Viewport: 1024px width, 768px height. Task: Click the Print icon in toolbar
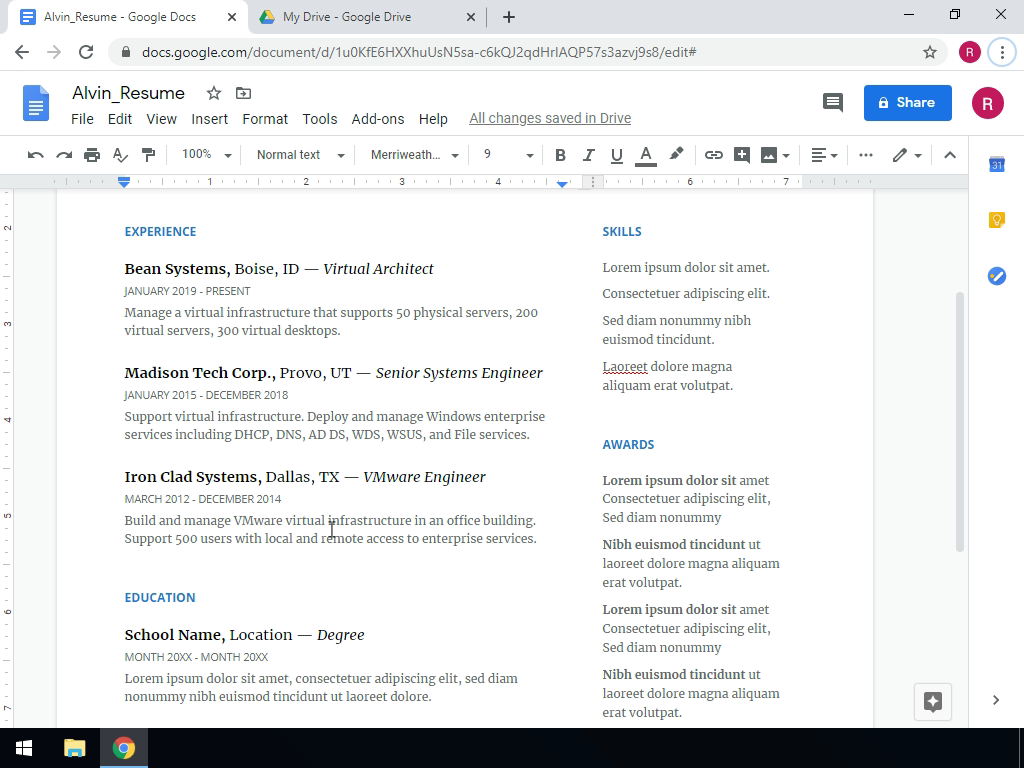[92, 155]
